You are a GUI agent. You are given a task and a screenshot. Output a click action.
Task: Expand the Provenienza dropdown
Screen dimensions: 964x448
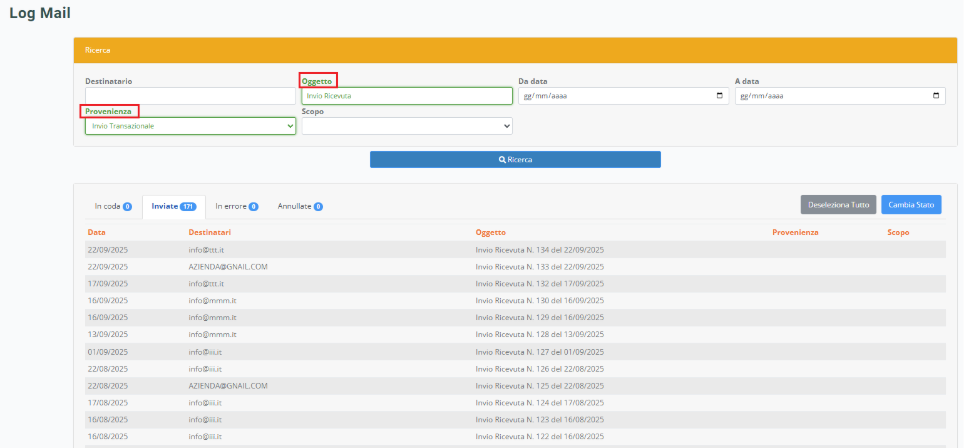[190, 126]
